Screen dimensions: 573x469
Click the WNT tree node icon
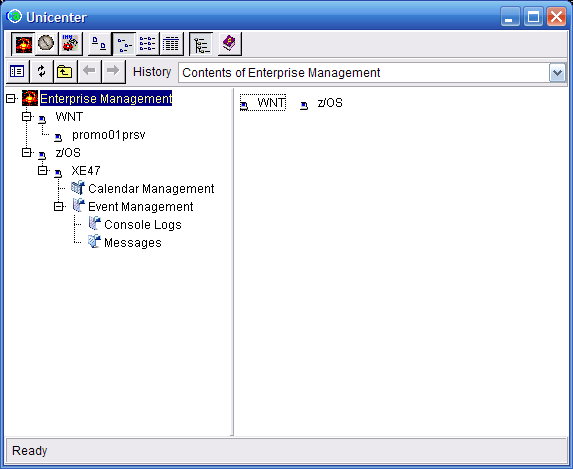click(42, 119)
